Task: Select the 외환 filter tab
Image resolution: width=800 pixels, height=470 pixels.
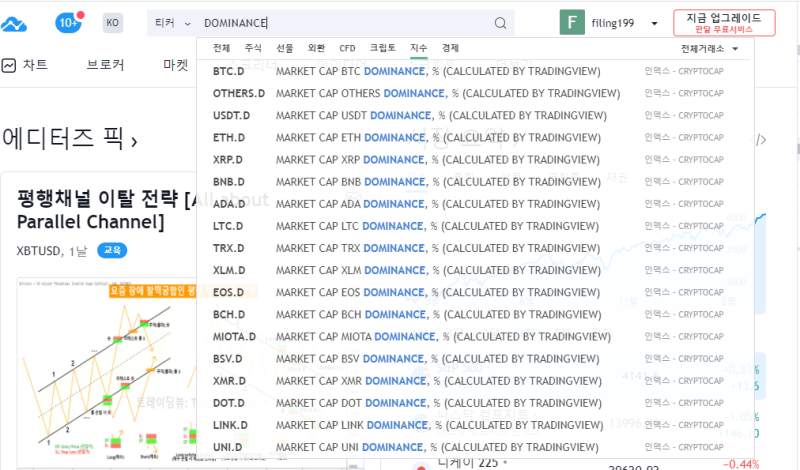Action: [x=316, y=48]
